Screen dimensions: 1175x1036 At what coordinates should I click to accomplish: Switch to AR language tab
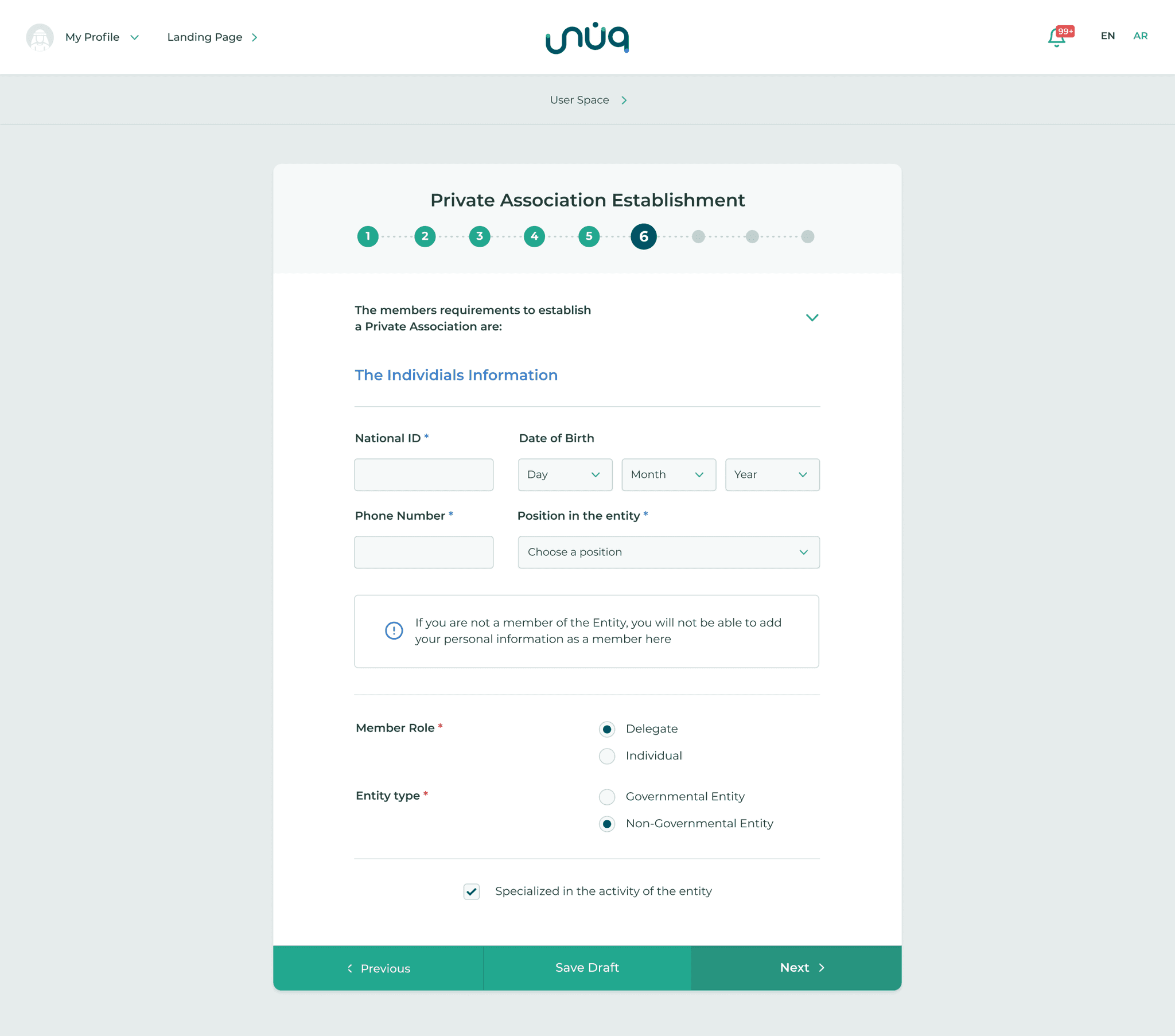pyautogui.click(x=1140, y=35)
